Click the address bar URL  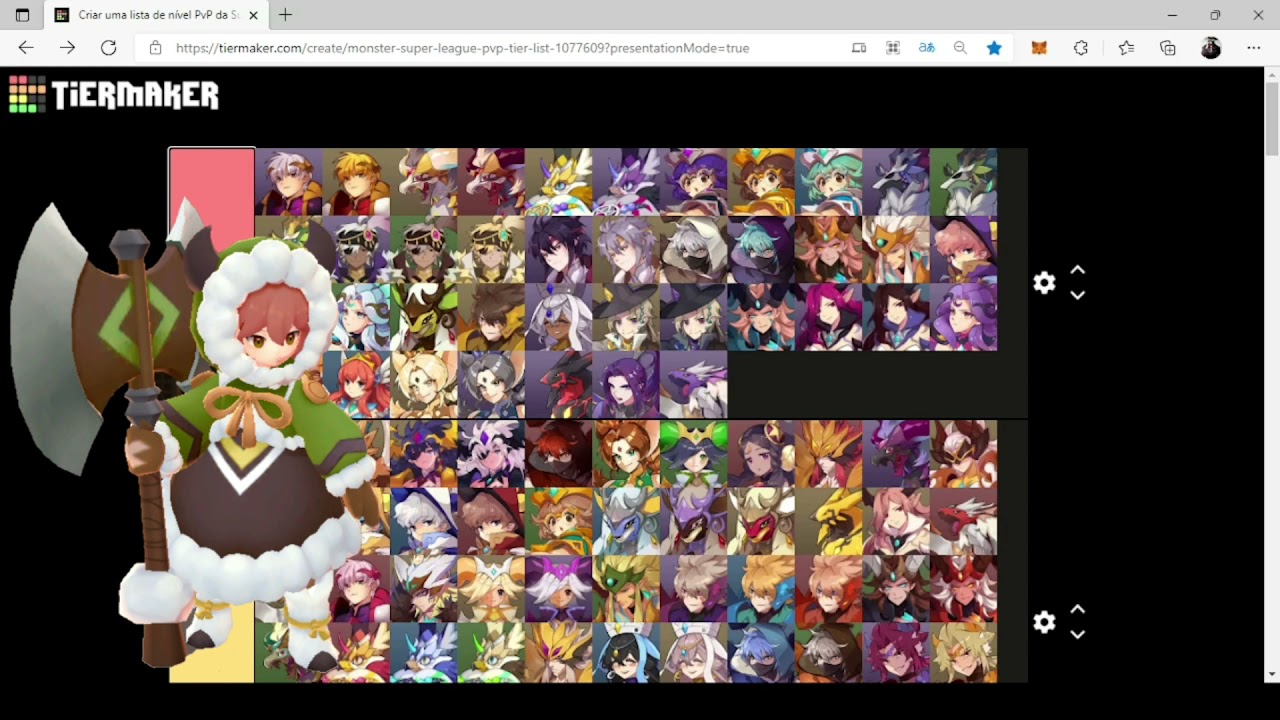coord(462,47)
